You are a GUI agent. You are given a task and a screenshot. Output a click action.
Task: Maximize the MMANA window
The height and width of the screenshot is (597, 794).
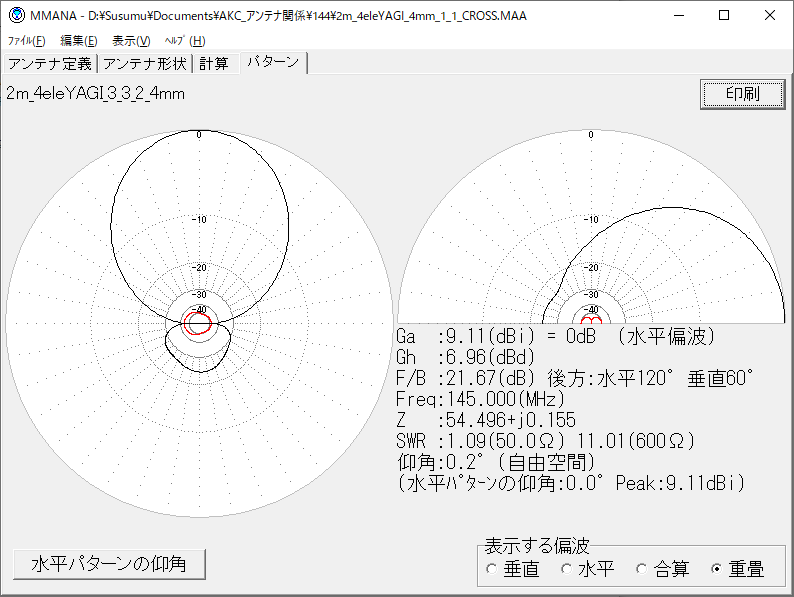point(723,16)
